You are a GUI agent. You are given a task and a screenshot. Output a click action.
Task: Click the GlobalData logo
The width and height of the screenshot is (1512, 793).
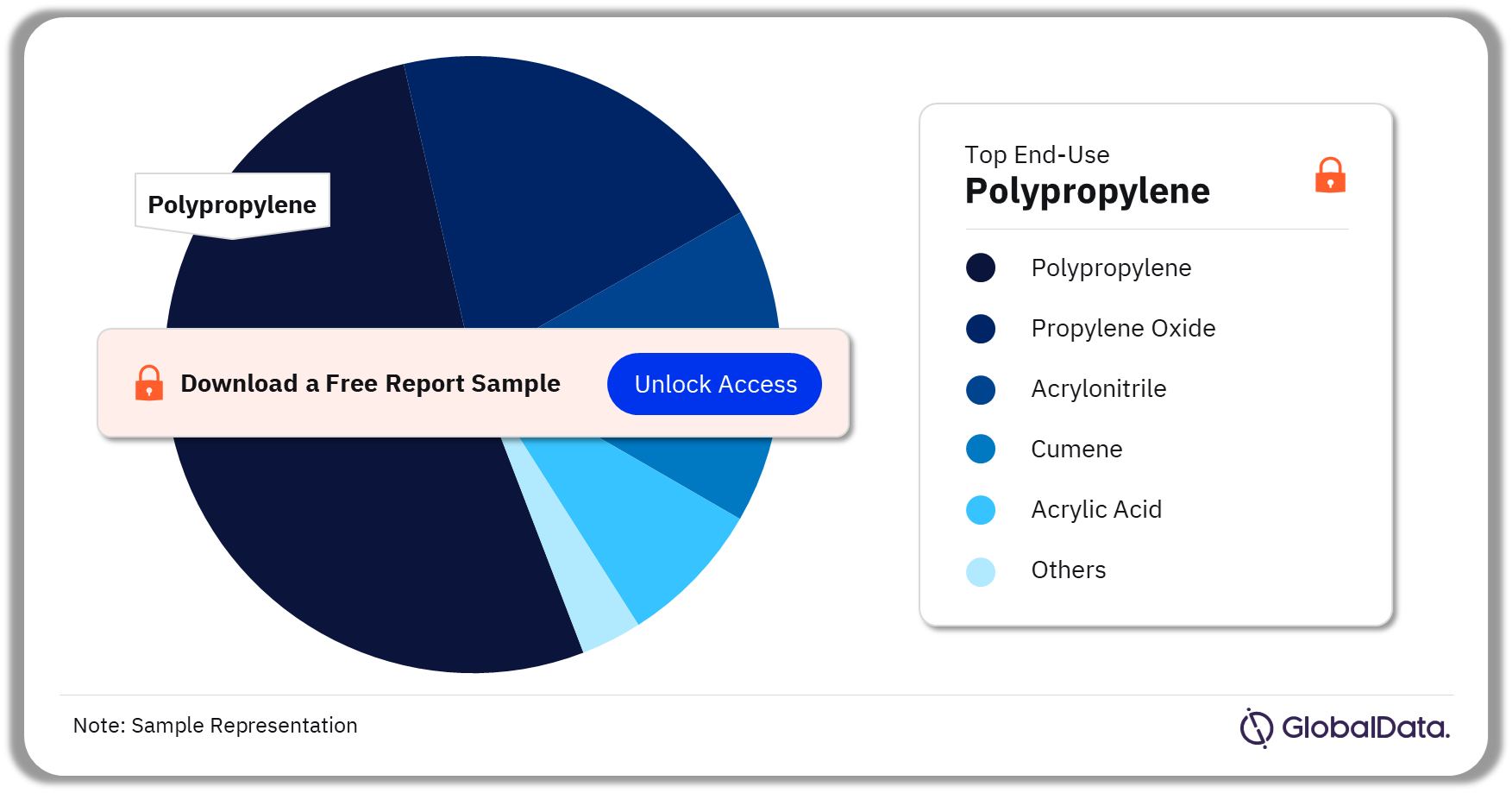coord(1345,727)
